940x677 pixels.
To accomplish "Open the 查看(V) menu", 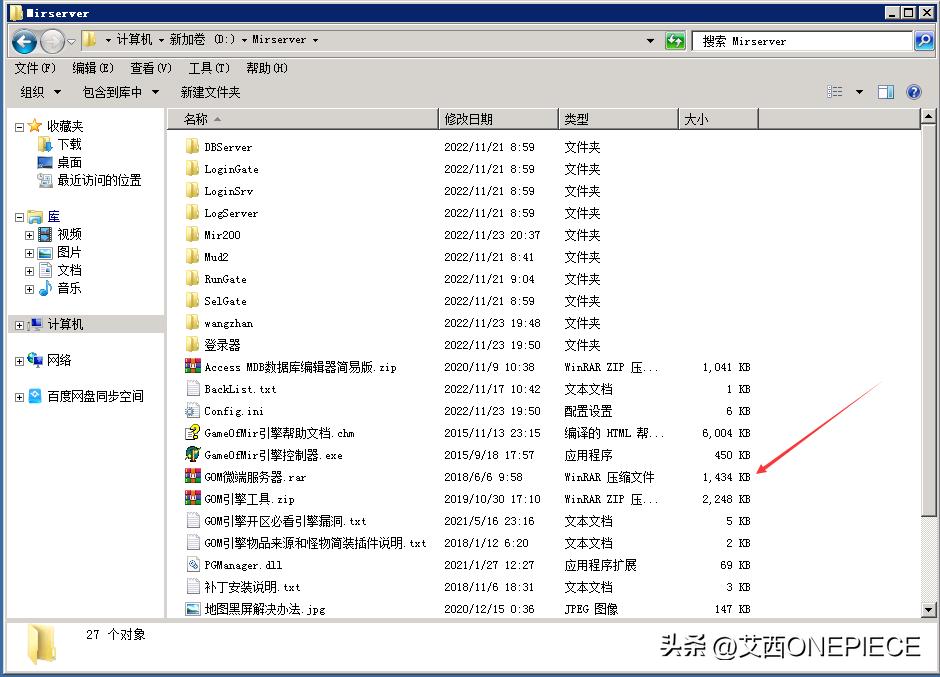I will pos(149,68).
